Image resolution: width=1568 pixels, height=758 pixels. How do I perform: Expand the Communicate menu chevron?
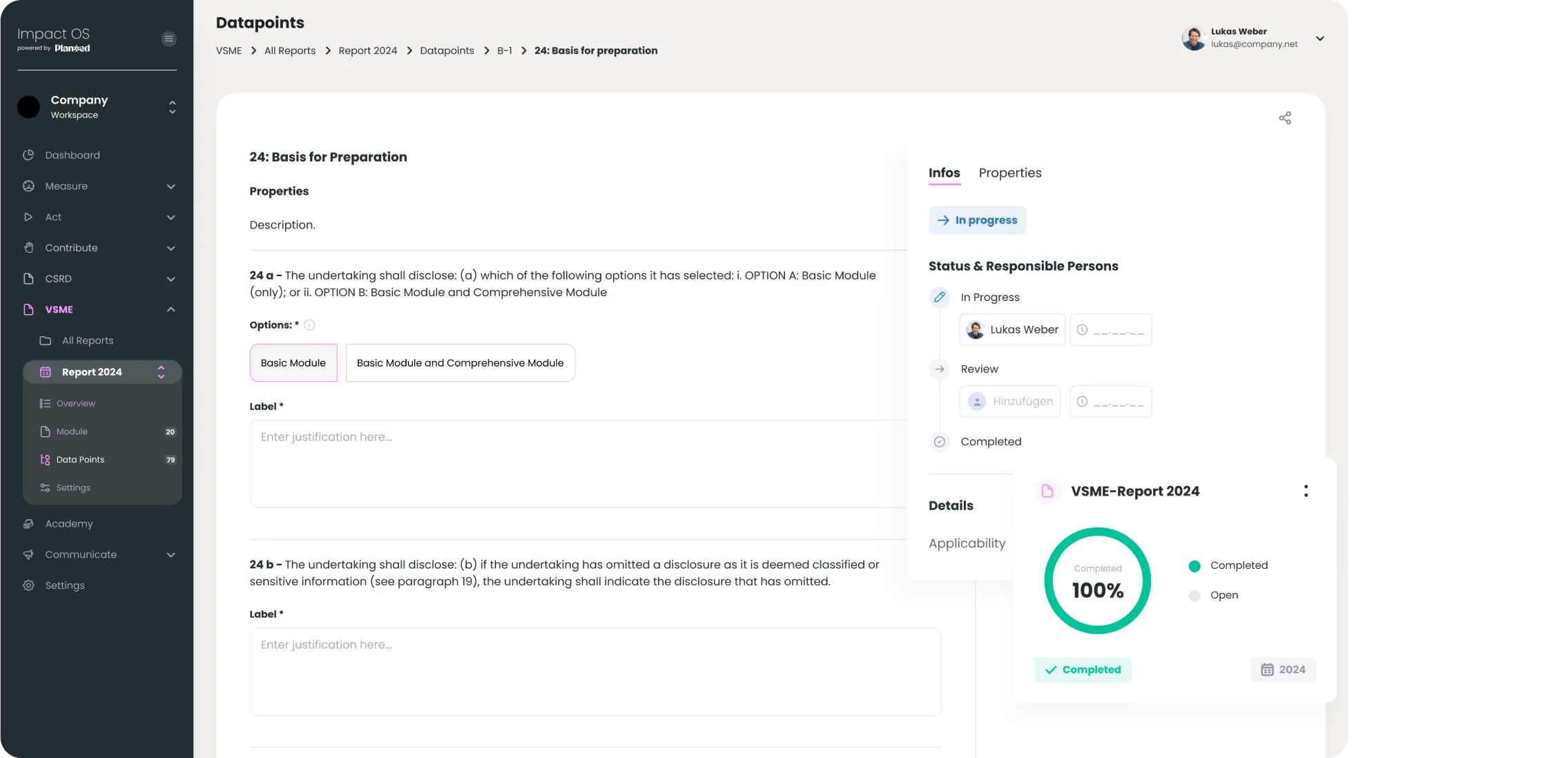(x=171, y=555)
